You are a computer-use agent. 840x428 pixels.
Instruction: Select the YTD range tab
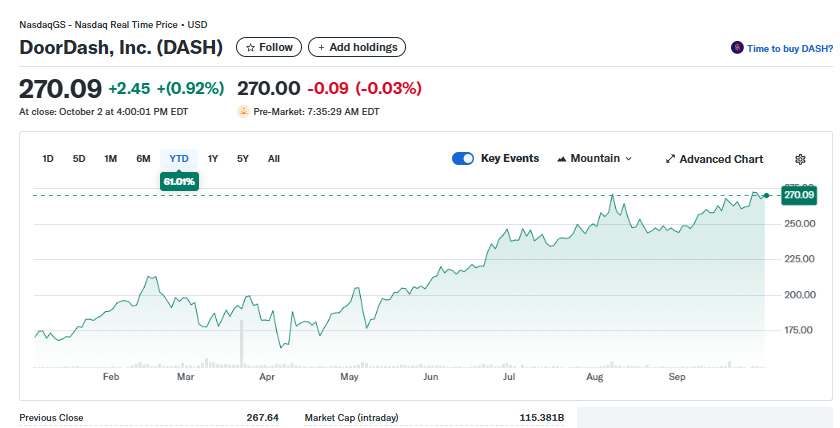(179, 159)
